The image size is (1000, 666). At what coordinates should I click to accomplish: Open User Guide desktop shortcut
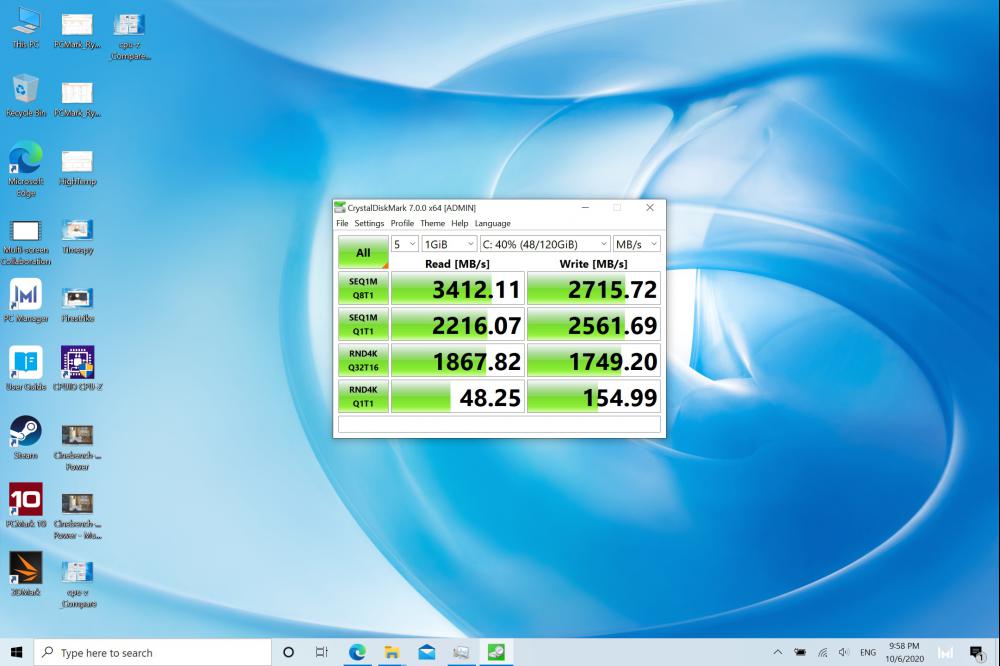pos(26,368)
